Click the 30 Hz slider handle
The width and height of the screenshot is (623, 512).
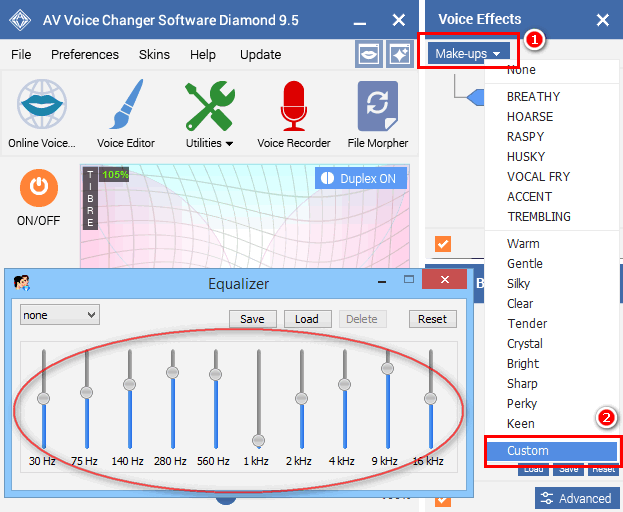click(x=44, y=398)
